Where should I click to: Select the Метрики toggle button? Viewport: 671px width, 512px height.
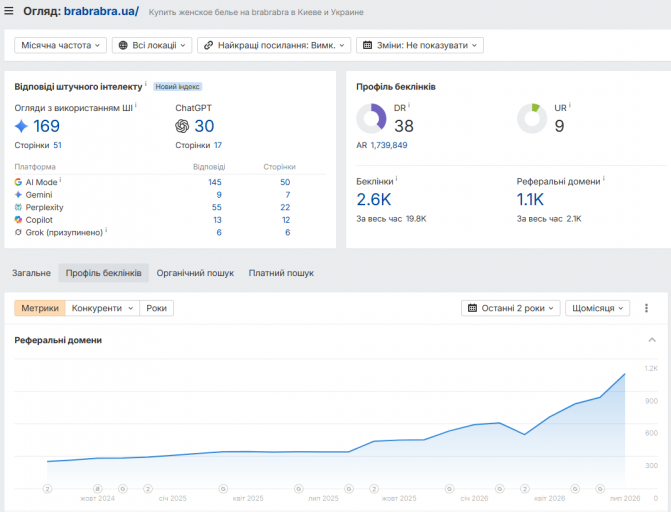(40, 308)
